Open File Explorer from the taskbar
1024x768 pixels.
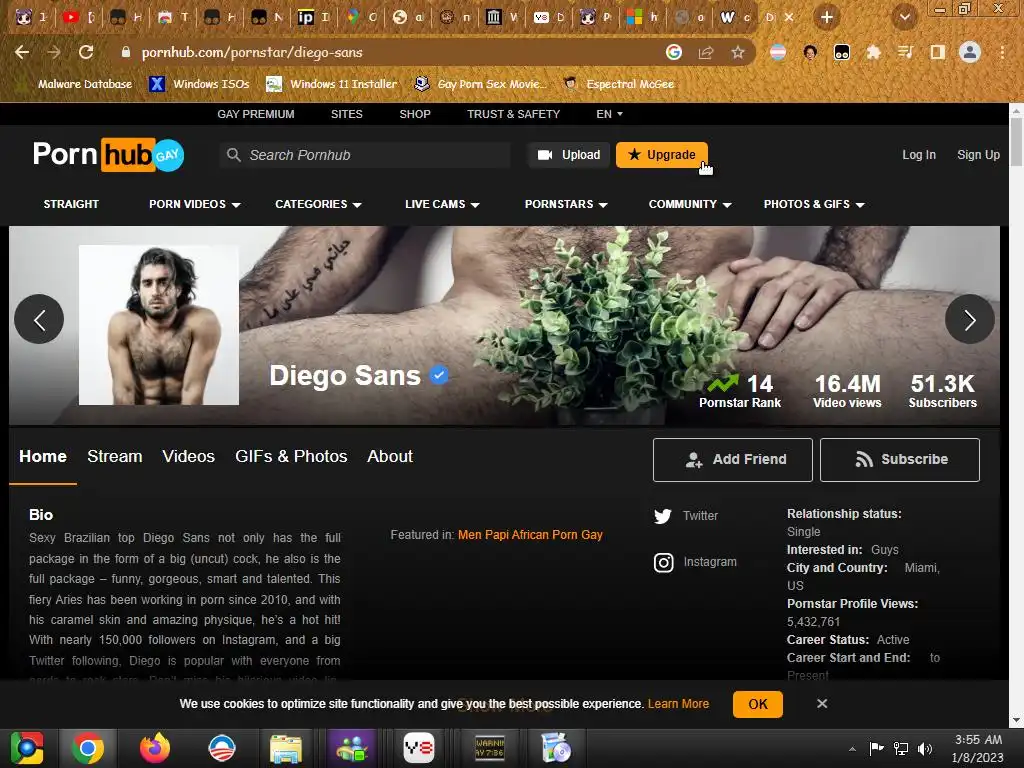coord(286,748)
